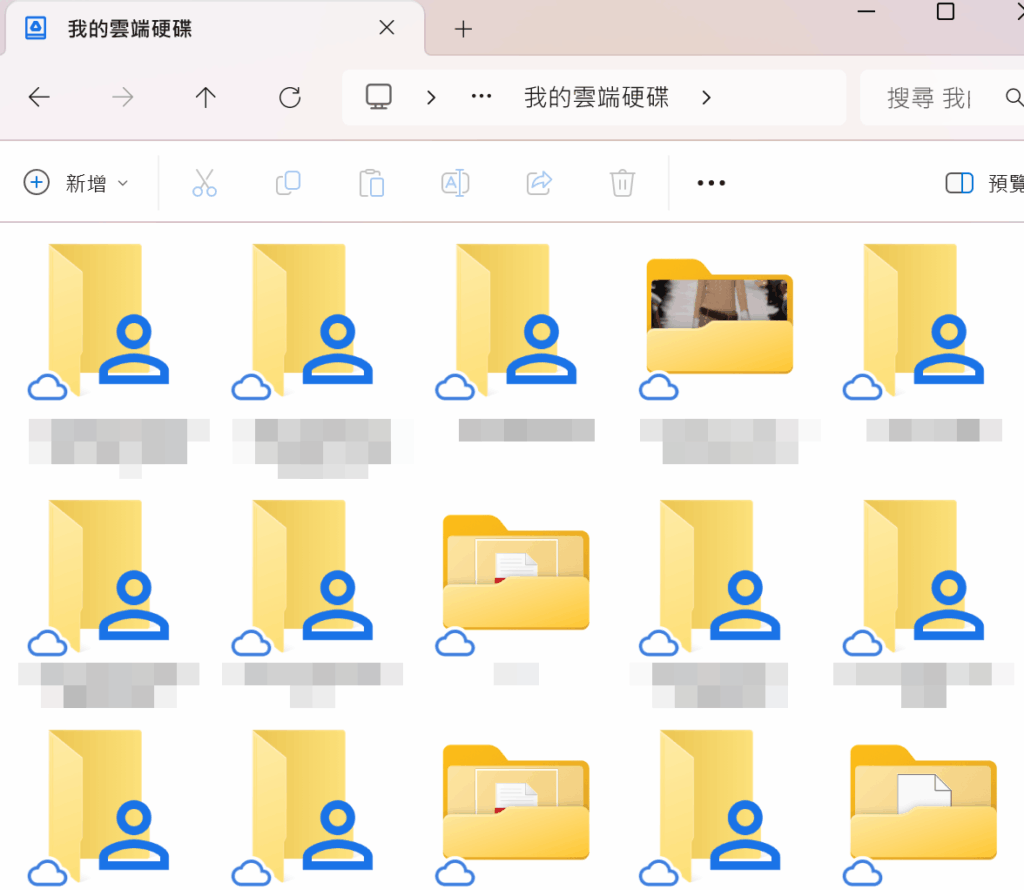Image resolution: width=1024 pixels, height=890 pixels.
Task: Open the See more ellipsis menu
Action: point(710,182)
